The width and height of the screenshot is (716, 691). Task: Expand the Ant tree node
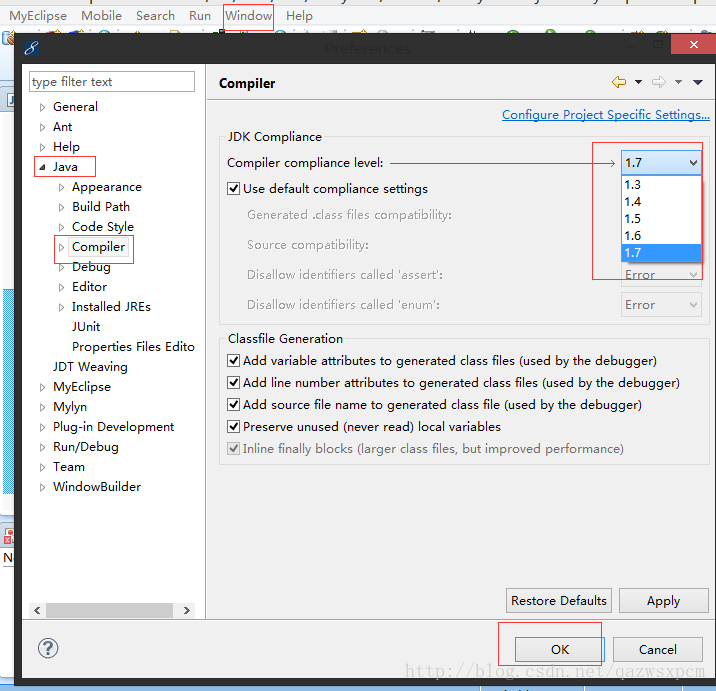42,127
